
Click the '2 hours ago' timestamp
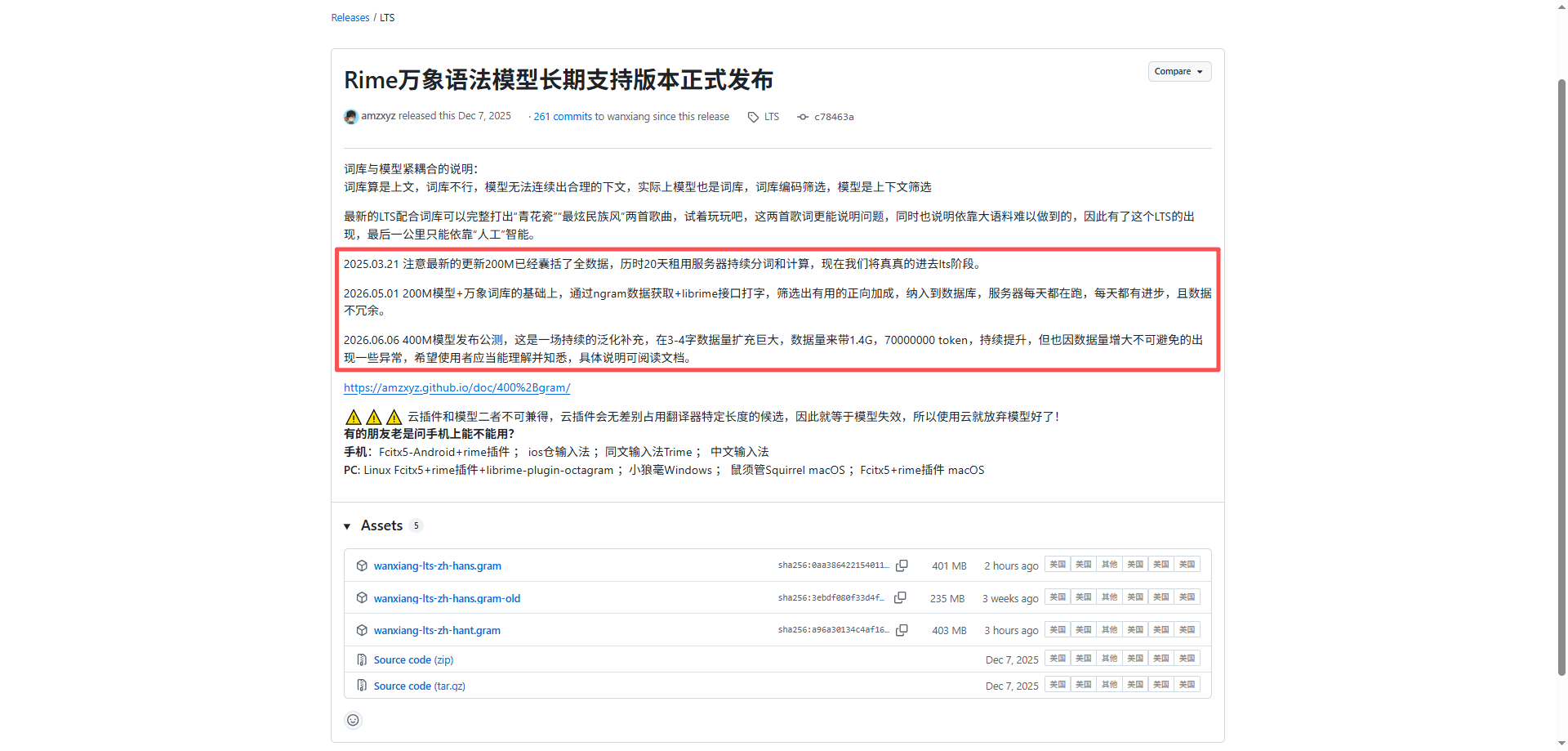coord(1011,565)
